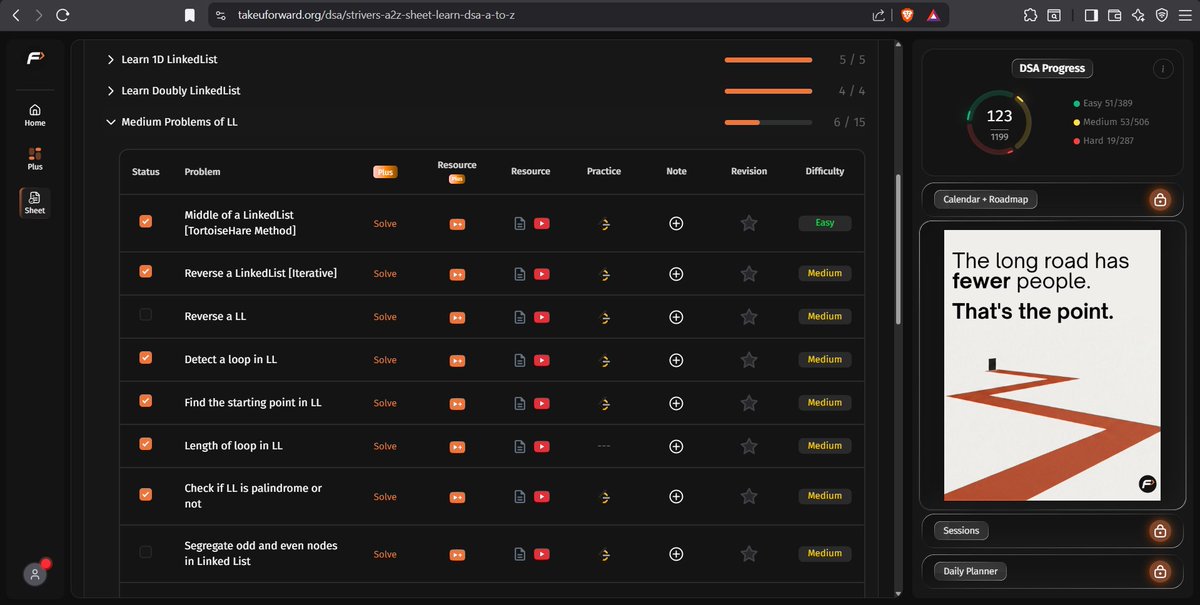
Task: Open article icon for Reverse a LinkedList [Iterative]
Action: coord(519,274)
